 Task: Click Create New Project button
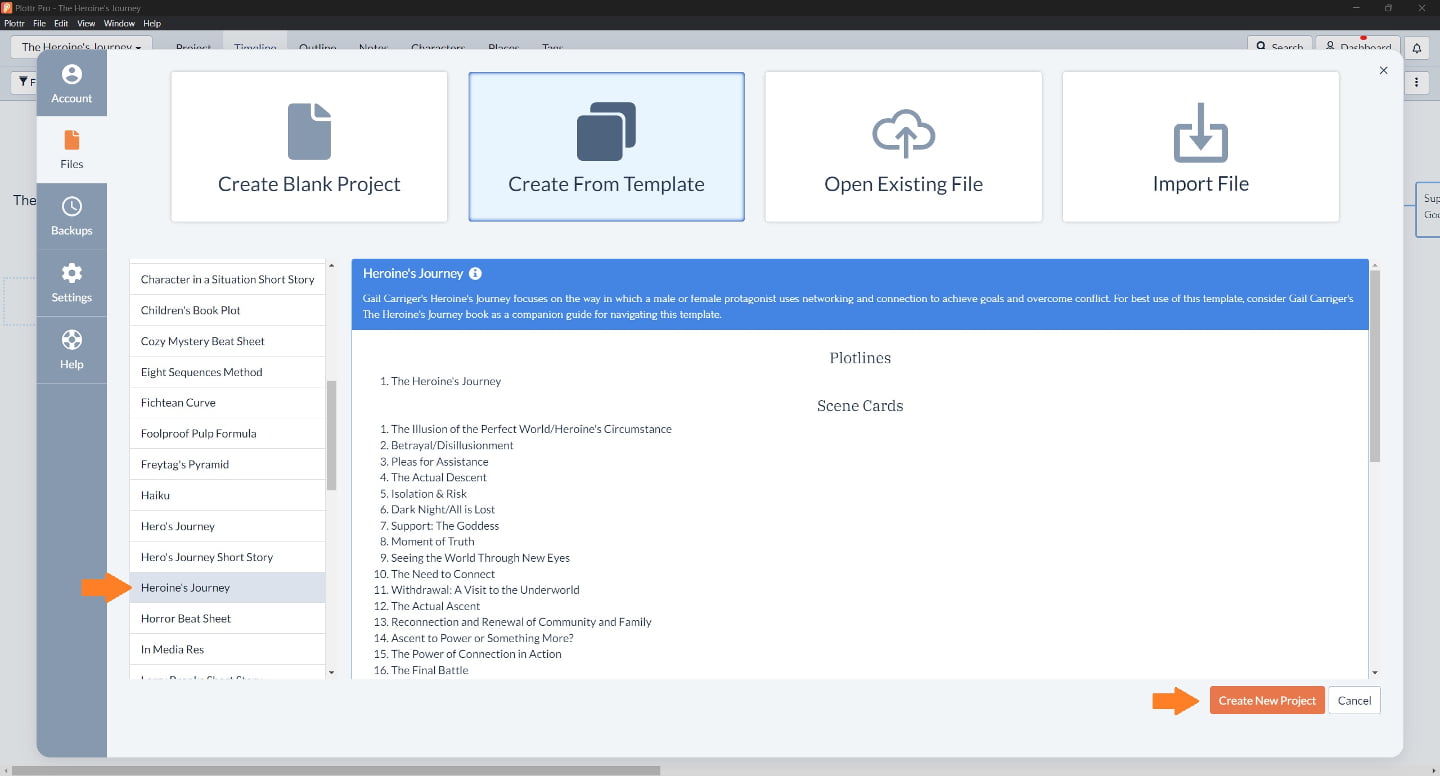coord(1267,700)
